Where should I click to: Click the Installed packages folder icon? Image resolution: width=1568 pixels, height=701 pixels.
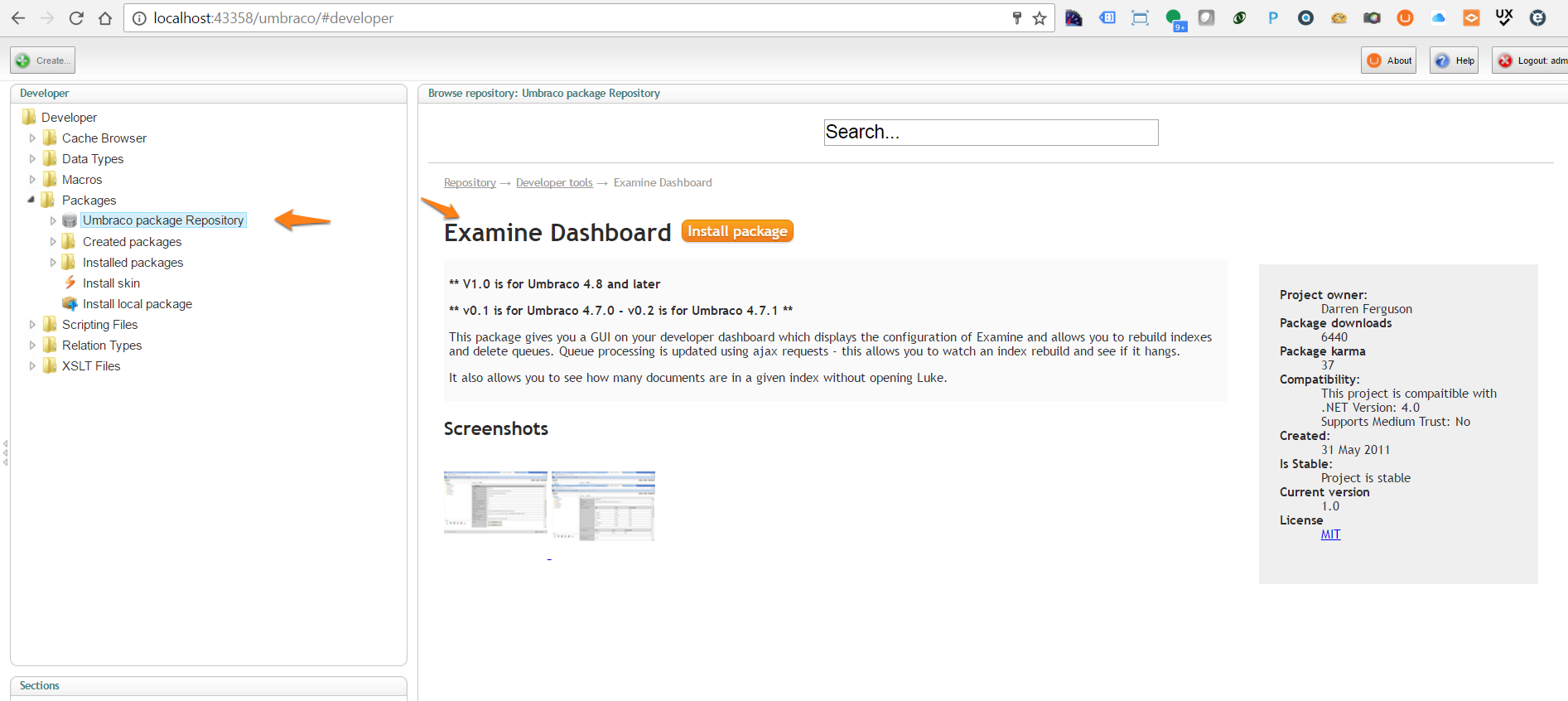69,262
